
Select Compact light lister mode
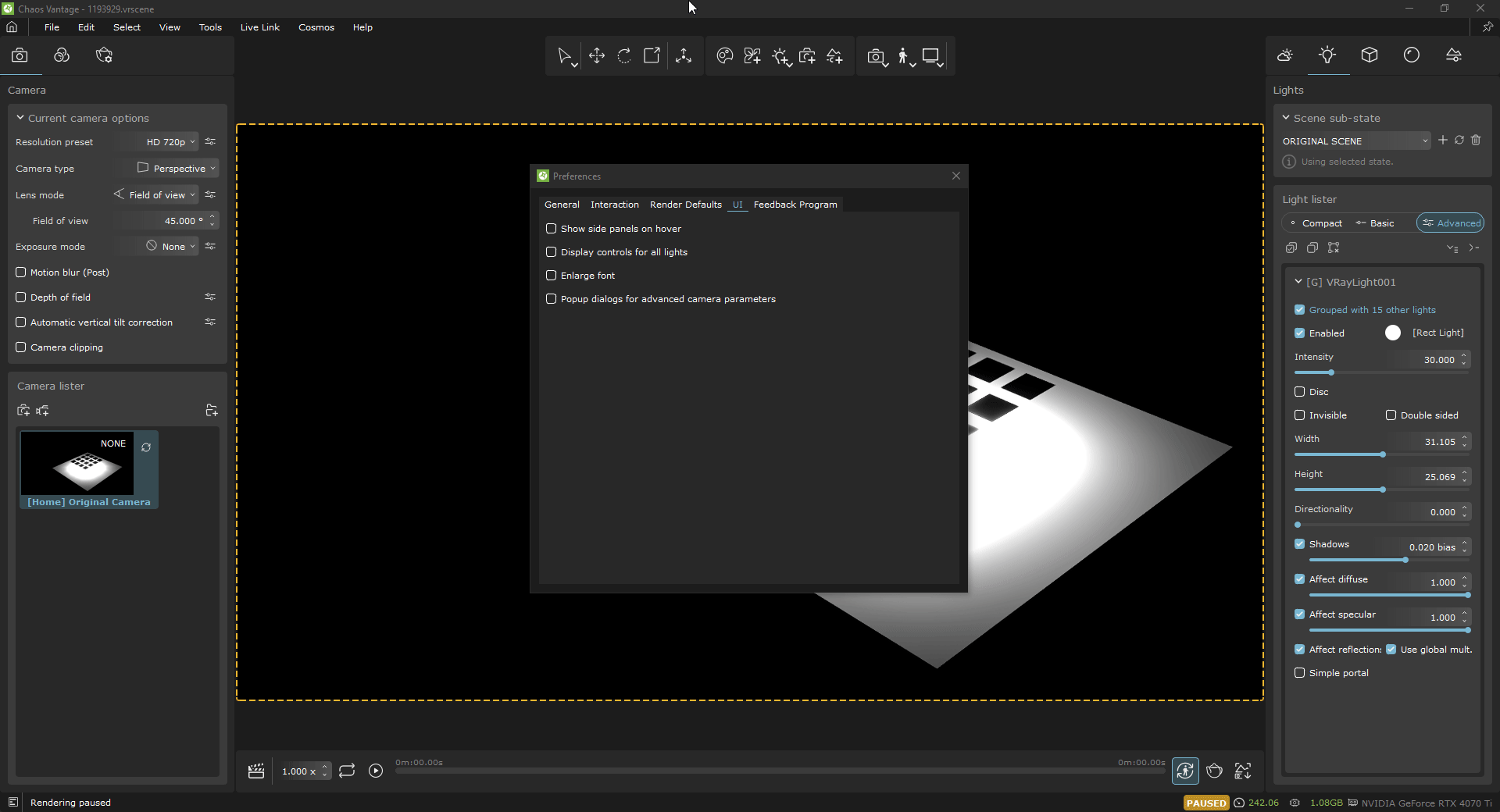1316,223
